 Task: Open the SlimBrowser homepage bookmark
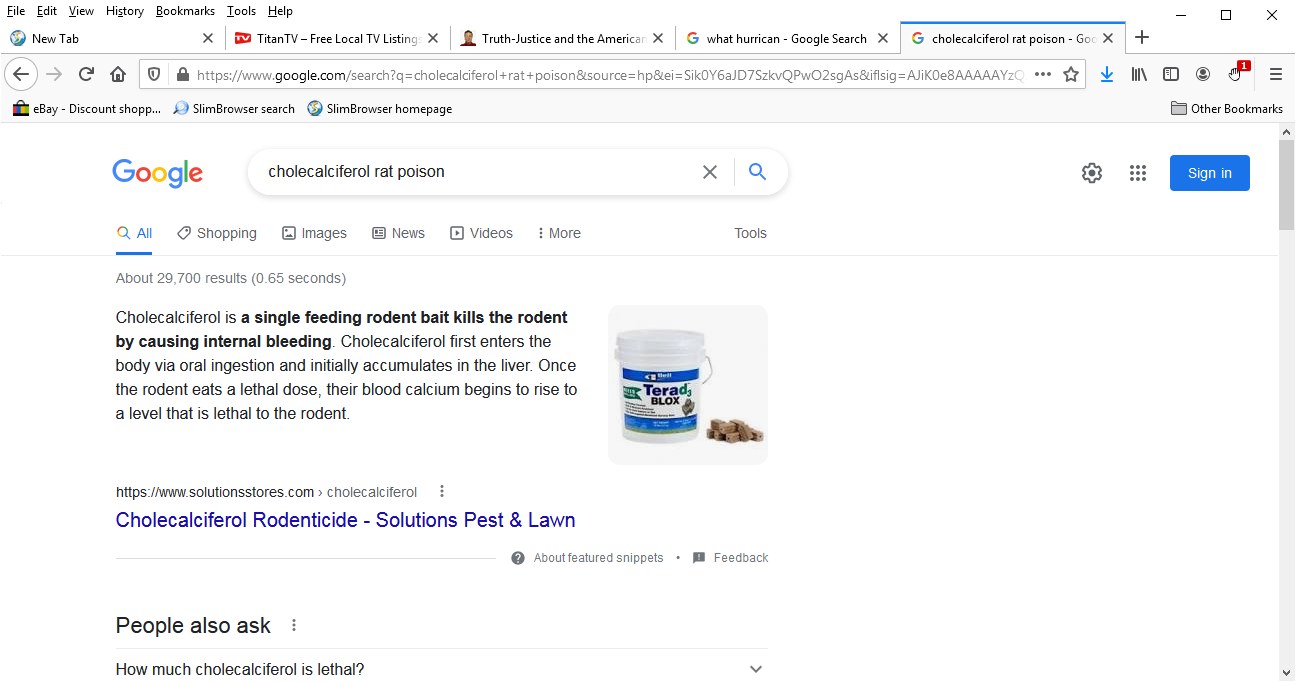380,109
